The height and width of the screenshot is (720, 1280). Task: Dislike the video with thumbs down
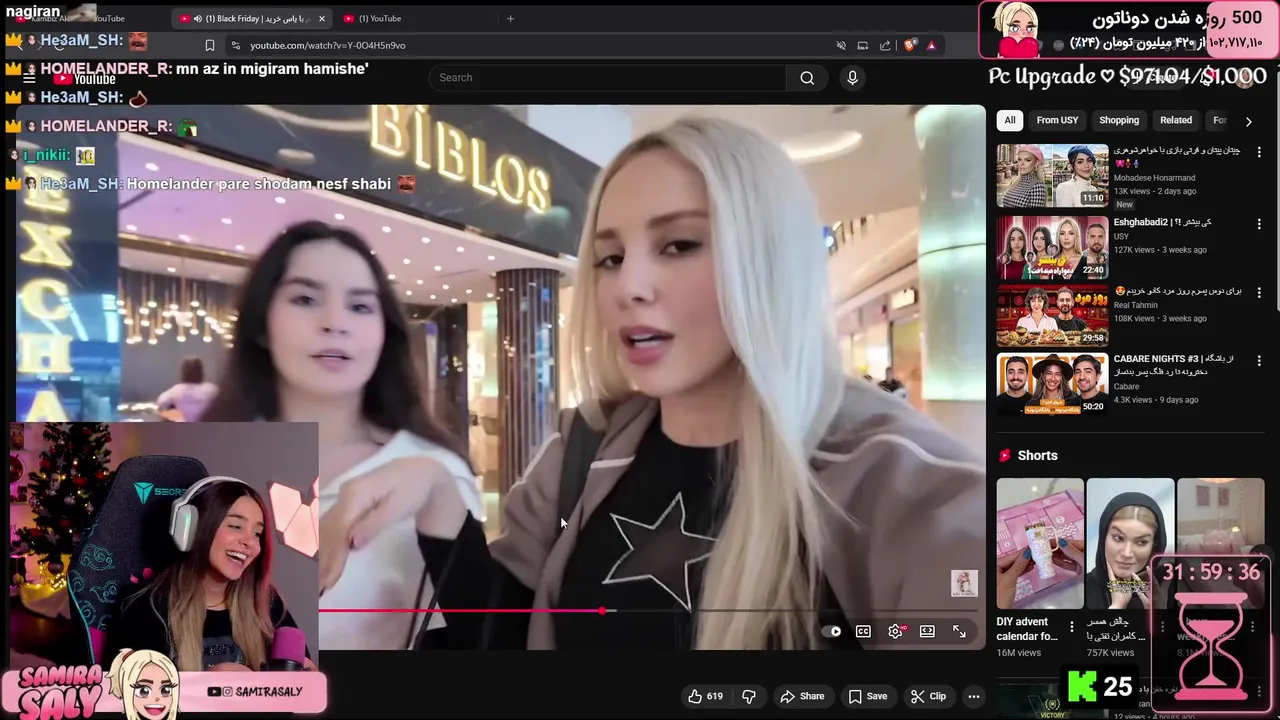(749, 696)
